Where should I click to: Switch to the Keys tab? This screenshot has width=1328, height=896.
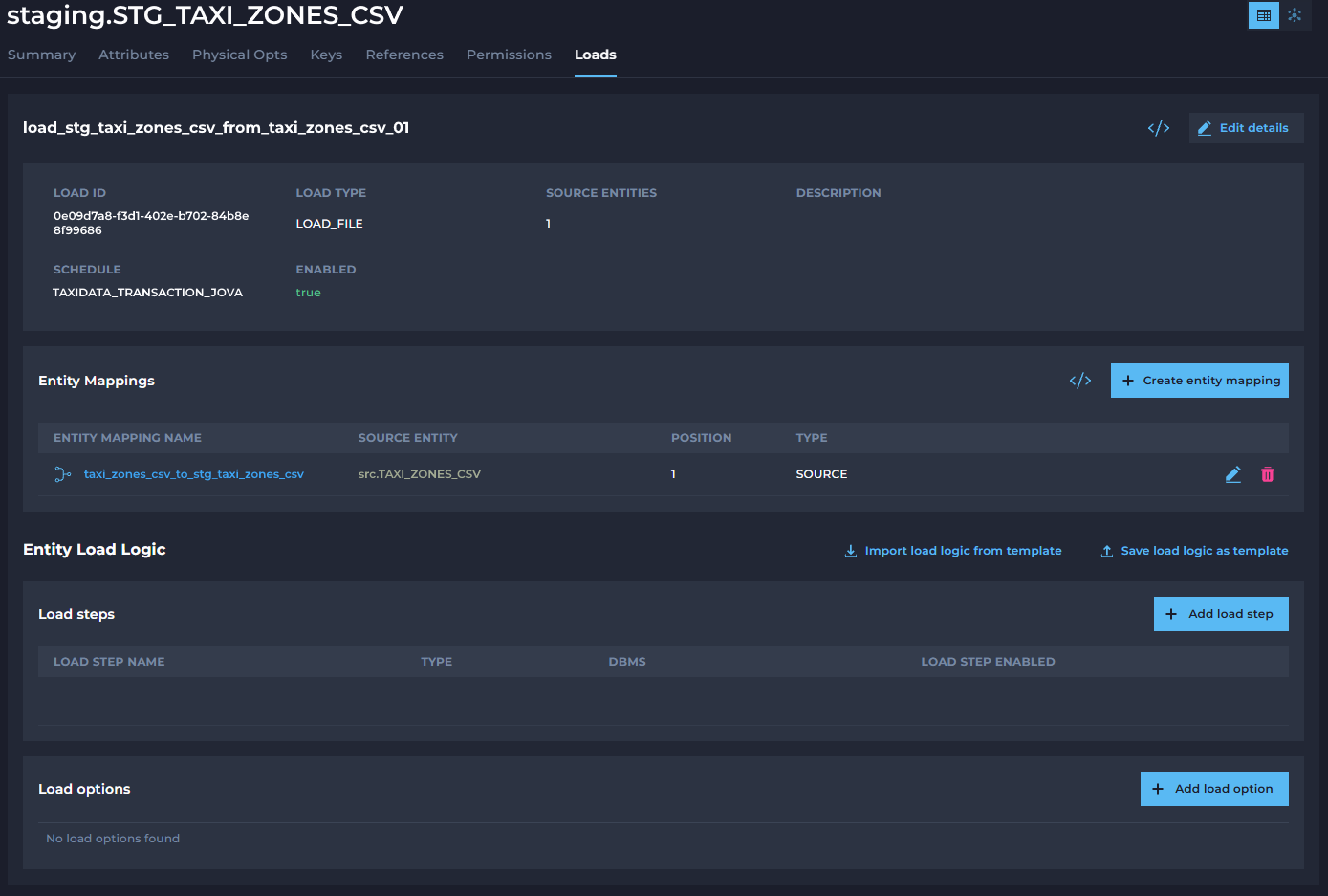326,55
